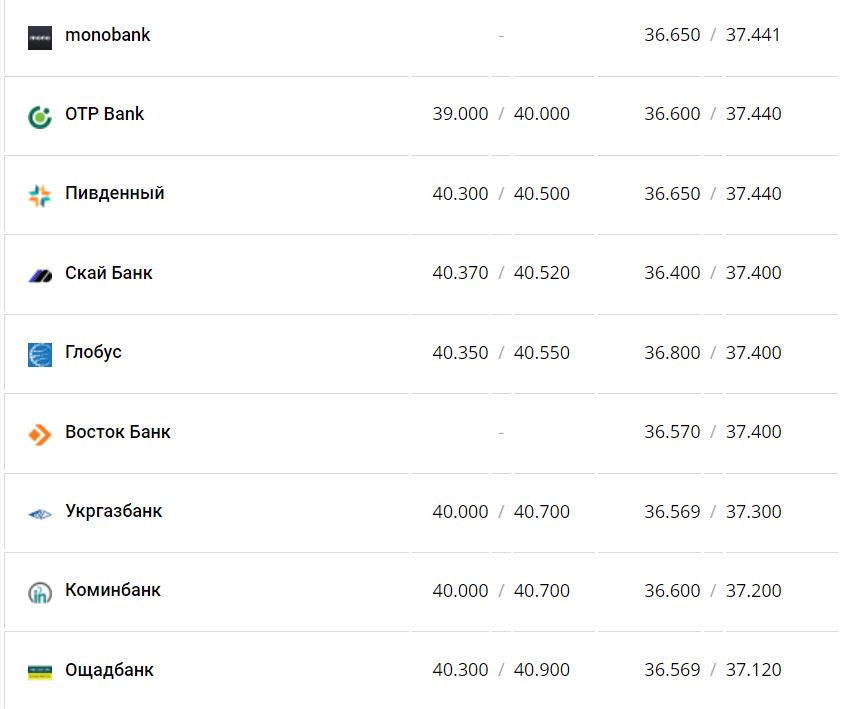The image size is (841, 709).
Task: Open the monobank bank name link
Action: tap(108, 35)
